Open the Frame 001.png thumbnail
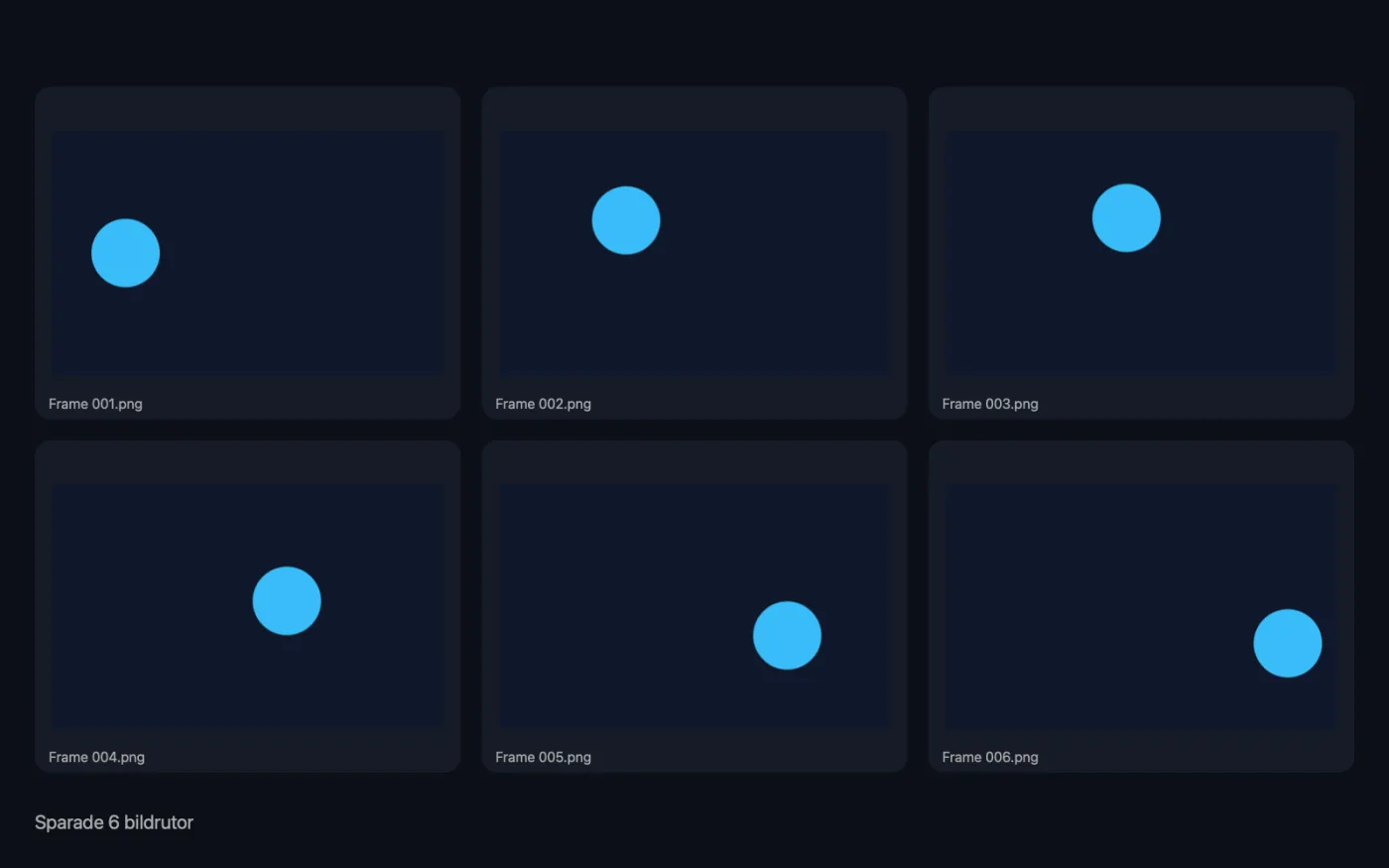The width and height of the screenshot is (1389, 868). [x=248, y=253]
